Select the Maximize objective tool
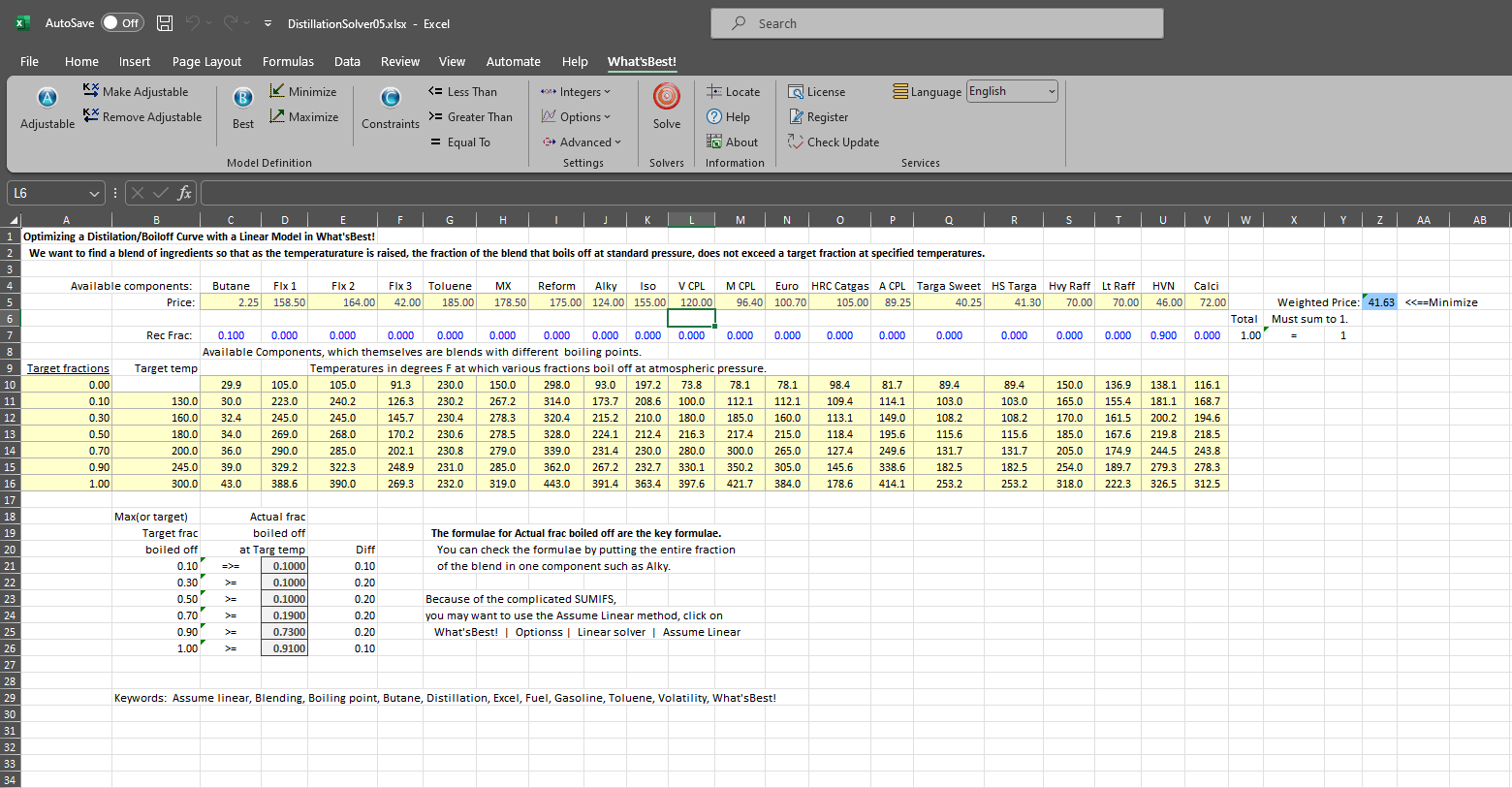Image resolution: width=1512 pixels, height=788 pixels. (x=303, y=116)
